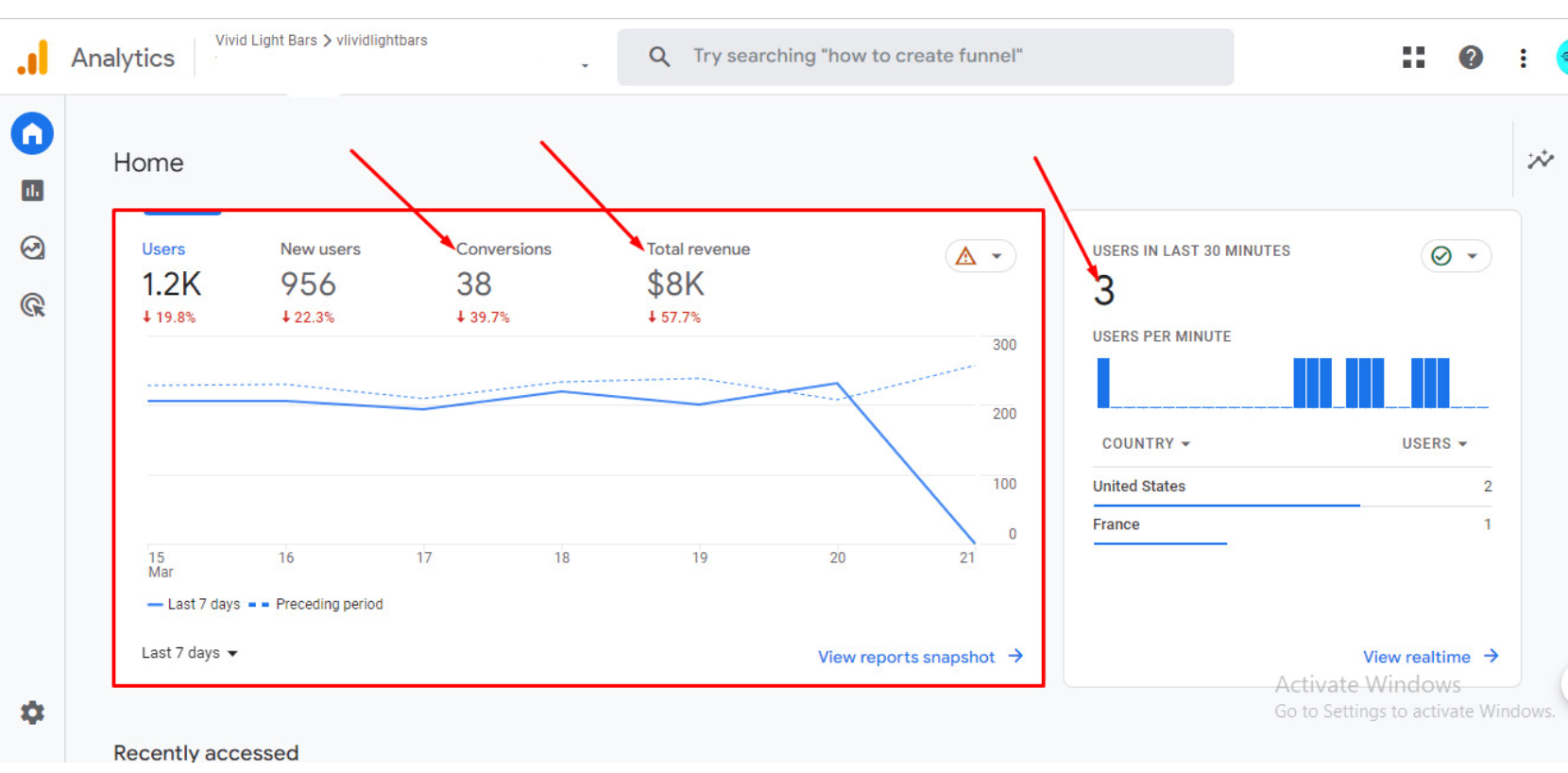Open the Google apps grid icon
Image resolution: width=1568 pixels, height=773 pixels.
point(1413,58)
